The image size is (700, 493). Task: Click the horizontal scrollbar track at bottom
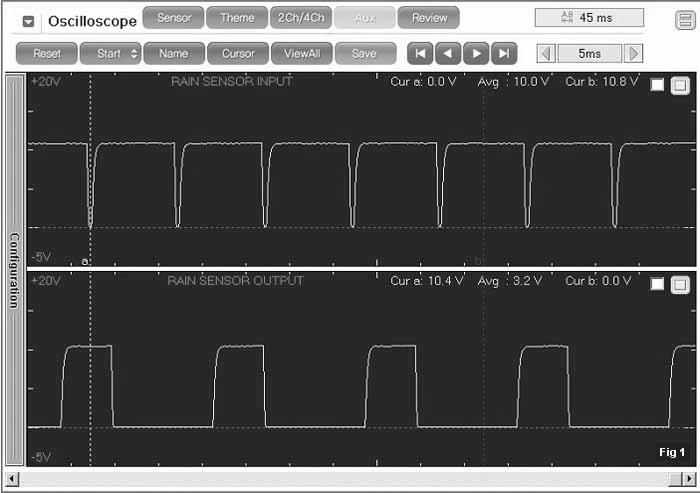[x=350, y=480]
